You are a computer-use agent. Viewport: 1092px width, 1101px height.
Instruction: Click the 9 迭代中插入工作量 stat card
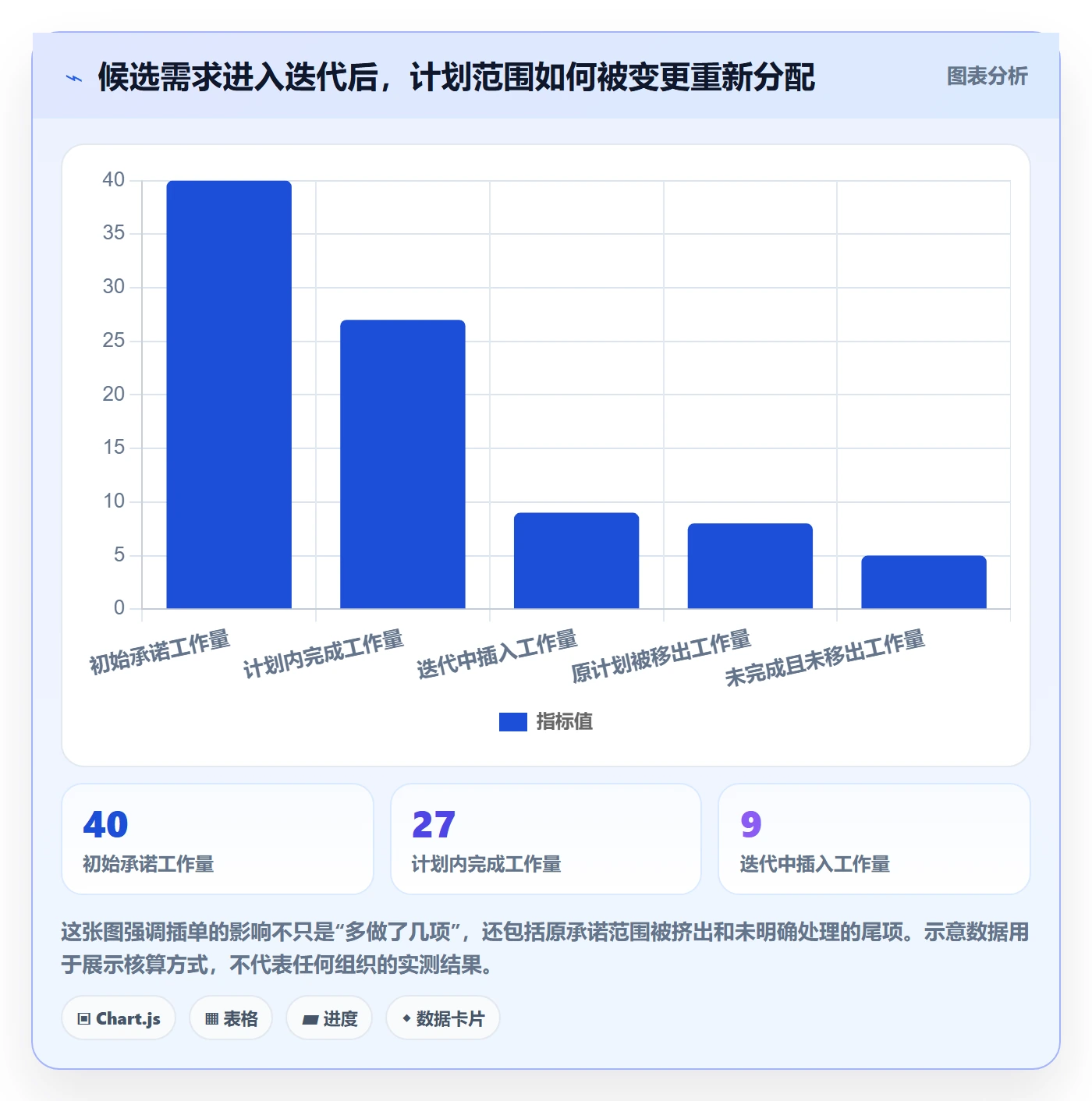874,839
